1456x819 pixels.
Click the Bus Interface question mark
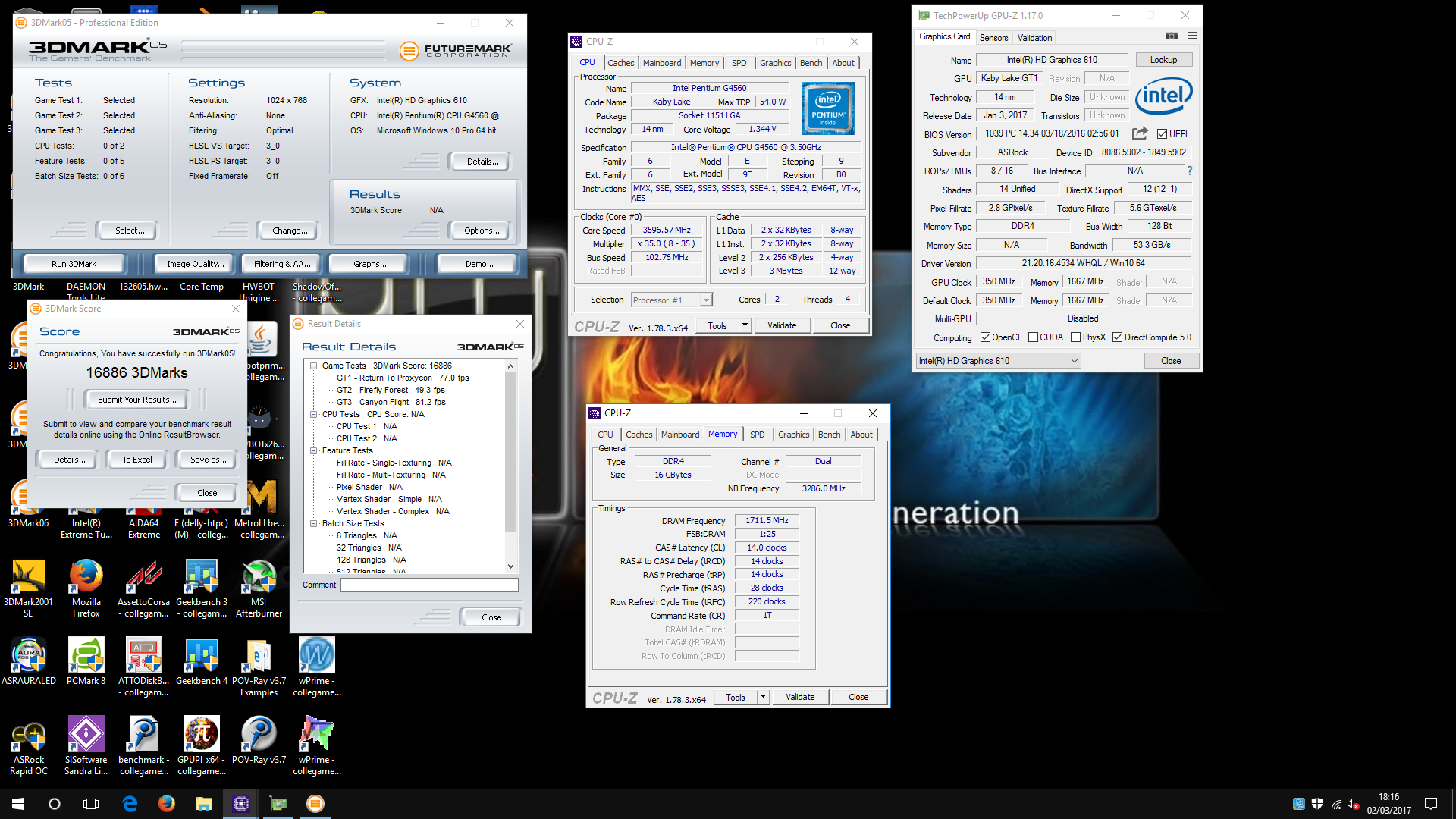coord(1190,171)
